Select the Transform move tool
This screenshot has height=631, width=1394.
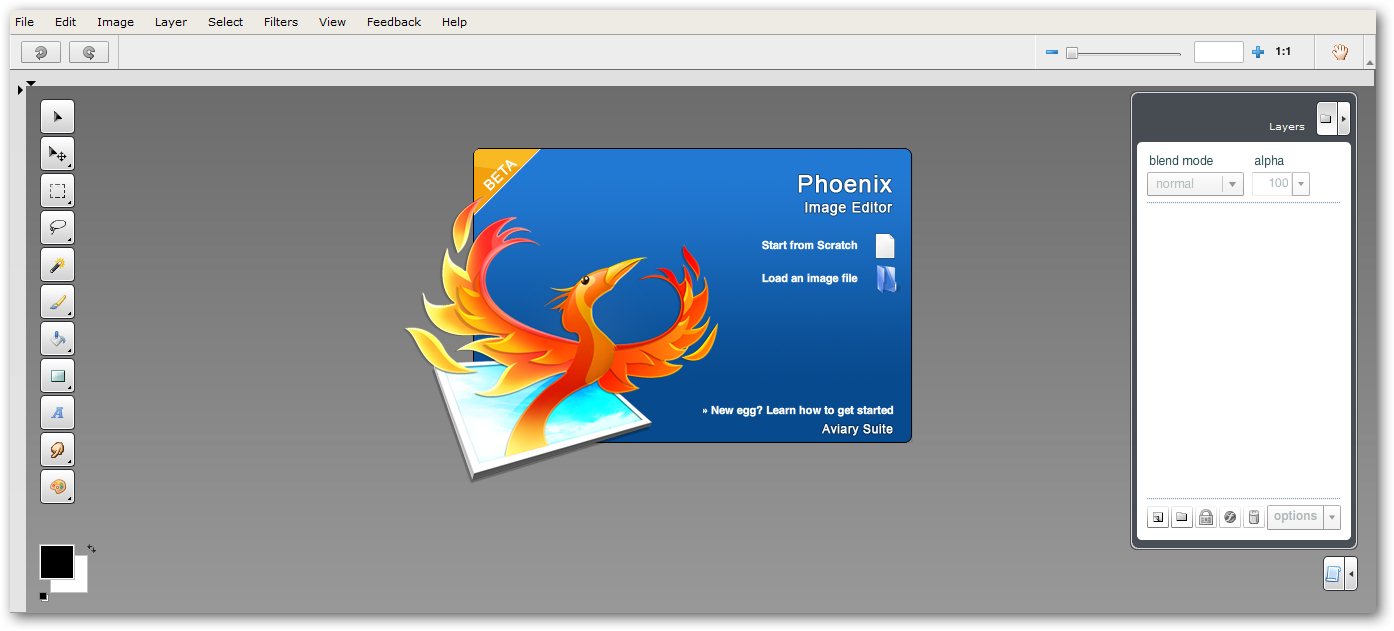57,154
